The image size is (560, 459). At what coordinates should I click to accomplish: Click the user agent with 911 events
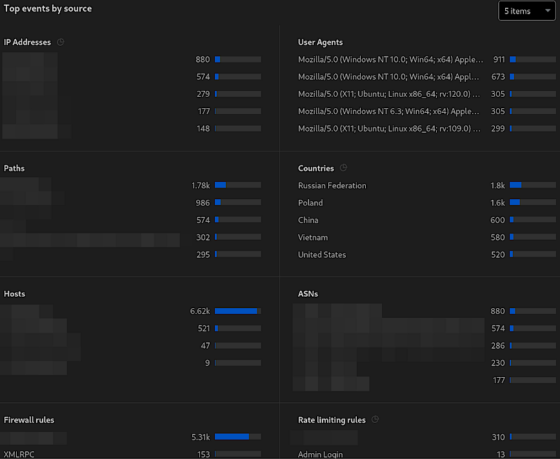[390, 59]
